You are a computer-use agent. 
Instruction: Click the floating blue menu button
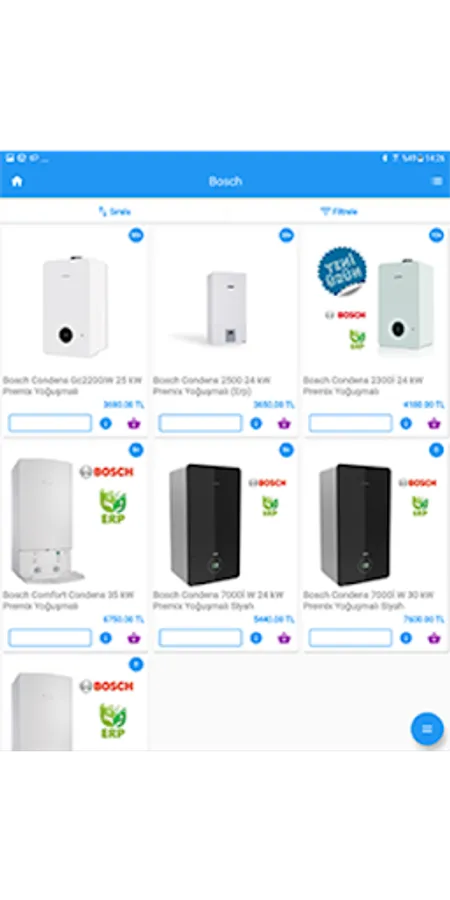427,729
